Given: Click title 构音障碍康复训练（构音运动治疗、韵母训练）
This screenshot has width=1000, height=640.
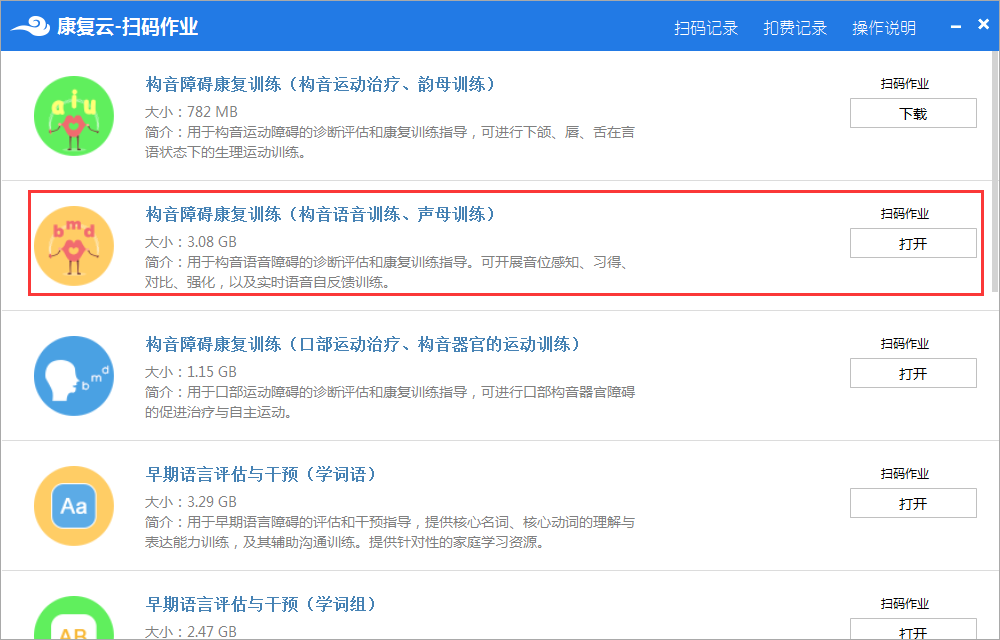Looking at the screenshot, I should click(320, 84).
